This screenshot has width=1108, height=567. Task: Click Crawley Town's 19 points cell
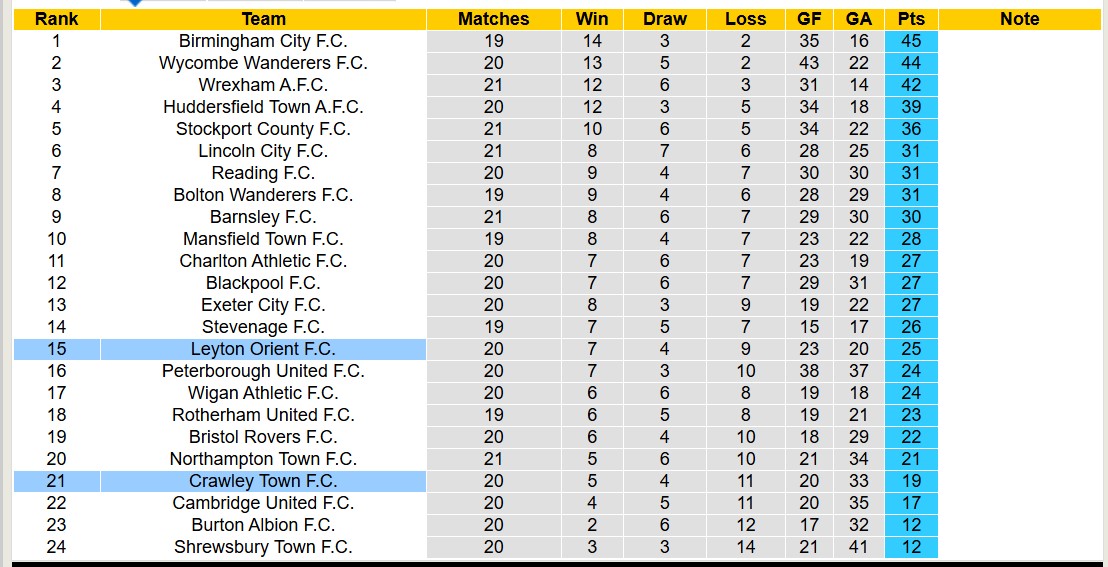[911, 481]
